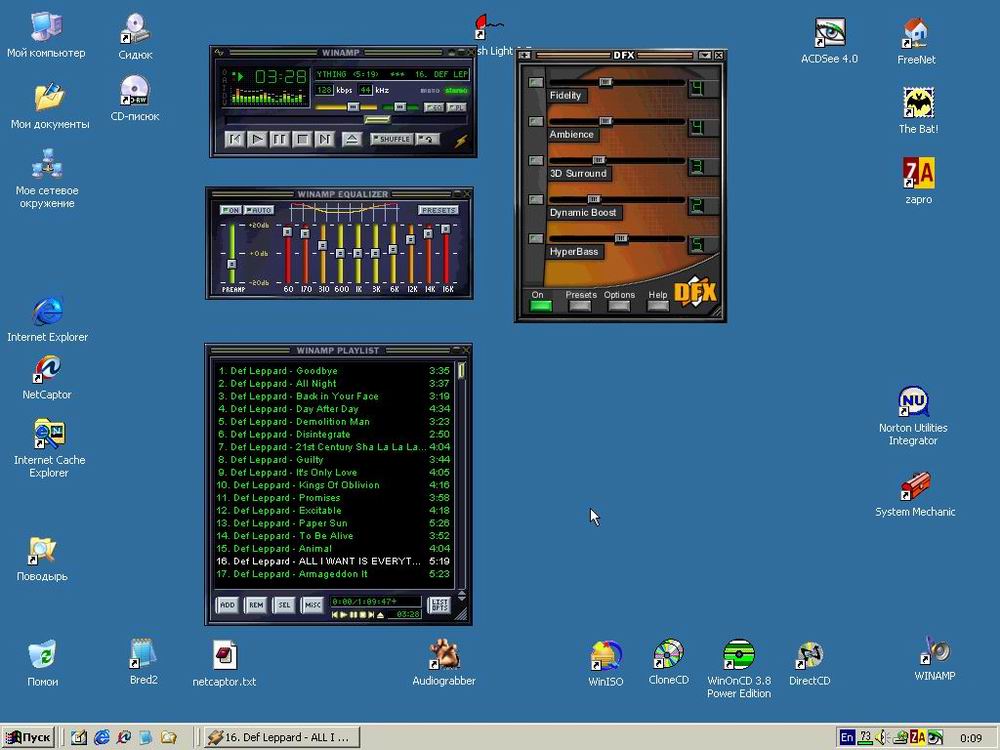Select playlist track Def Leppard - Goodbye
The height and width of the screenshot is (750, 1000).
tap(334, 371)
